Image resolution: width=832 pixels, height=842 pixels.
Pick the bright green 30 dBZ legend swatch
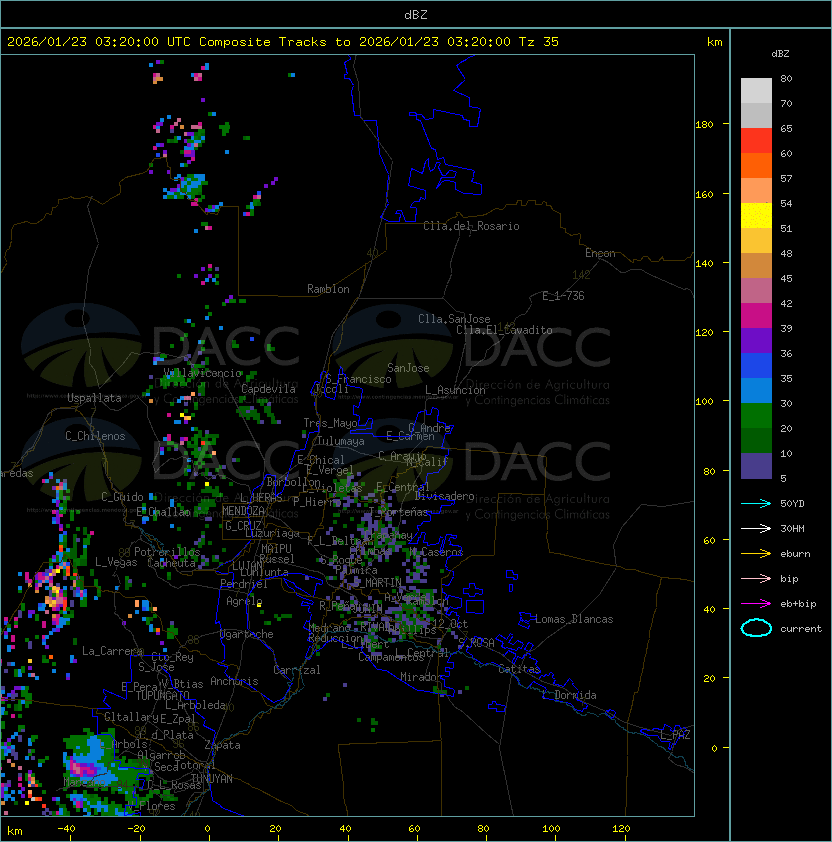pos(756,416)
